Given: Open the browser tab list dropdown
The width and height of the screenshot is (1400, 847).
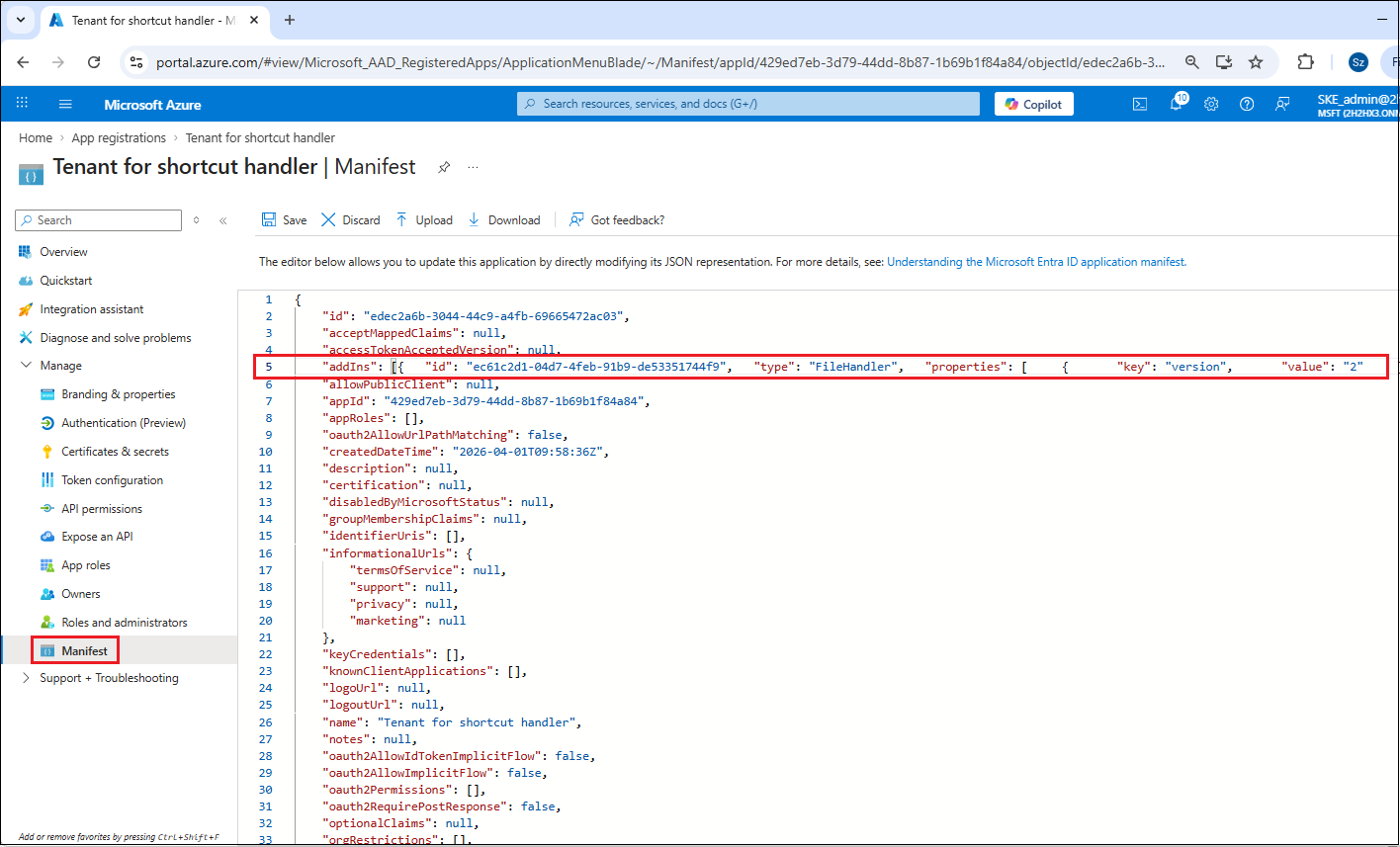Looking at the screenshot, I should [x=21, y=20].
